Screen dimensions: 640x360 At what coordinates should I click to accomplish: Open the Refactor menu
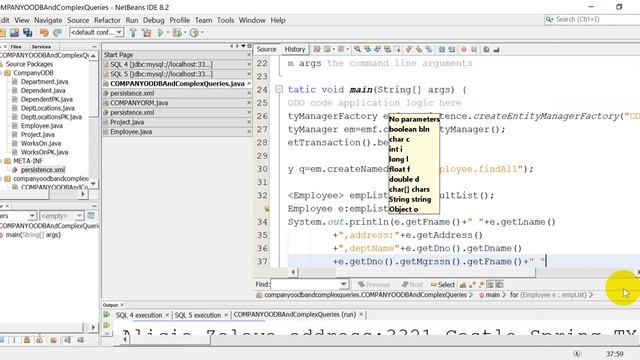tap(107, 20)
